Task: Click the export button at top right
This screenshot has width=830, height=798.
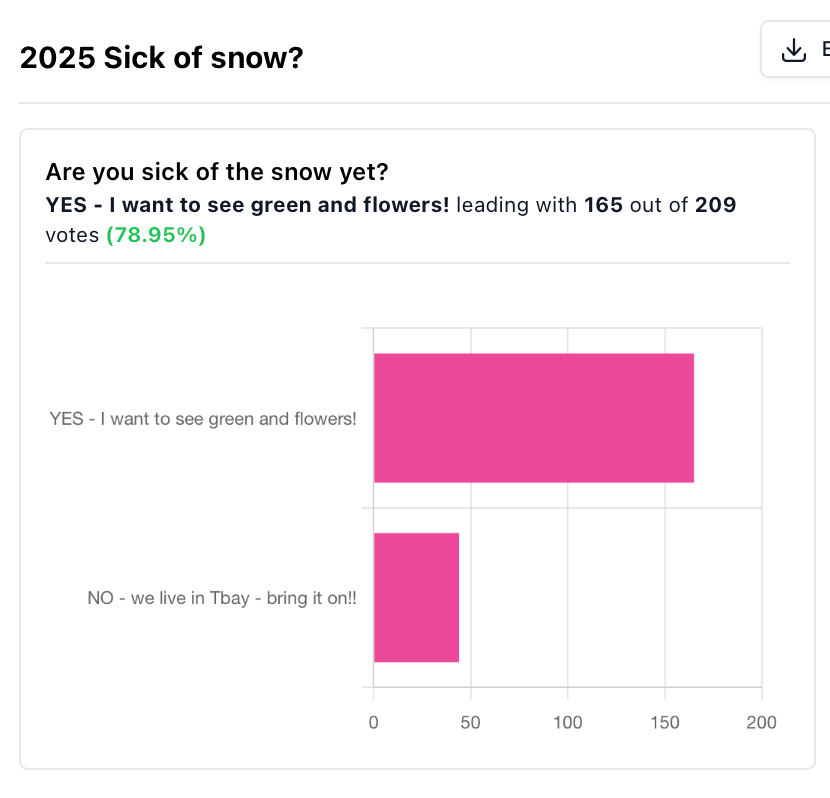Action: point(796,49)
